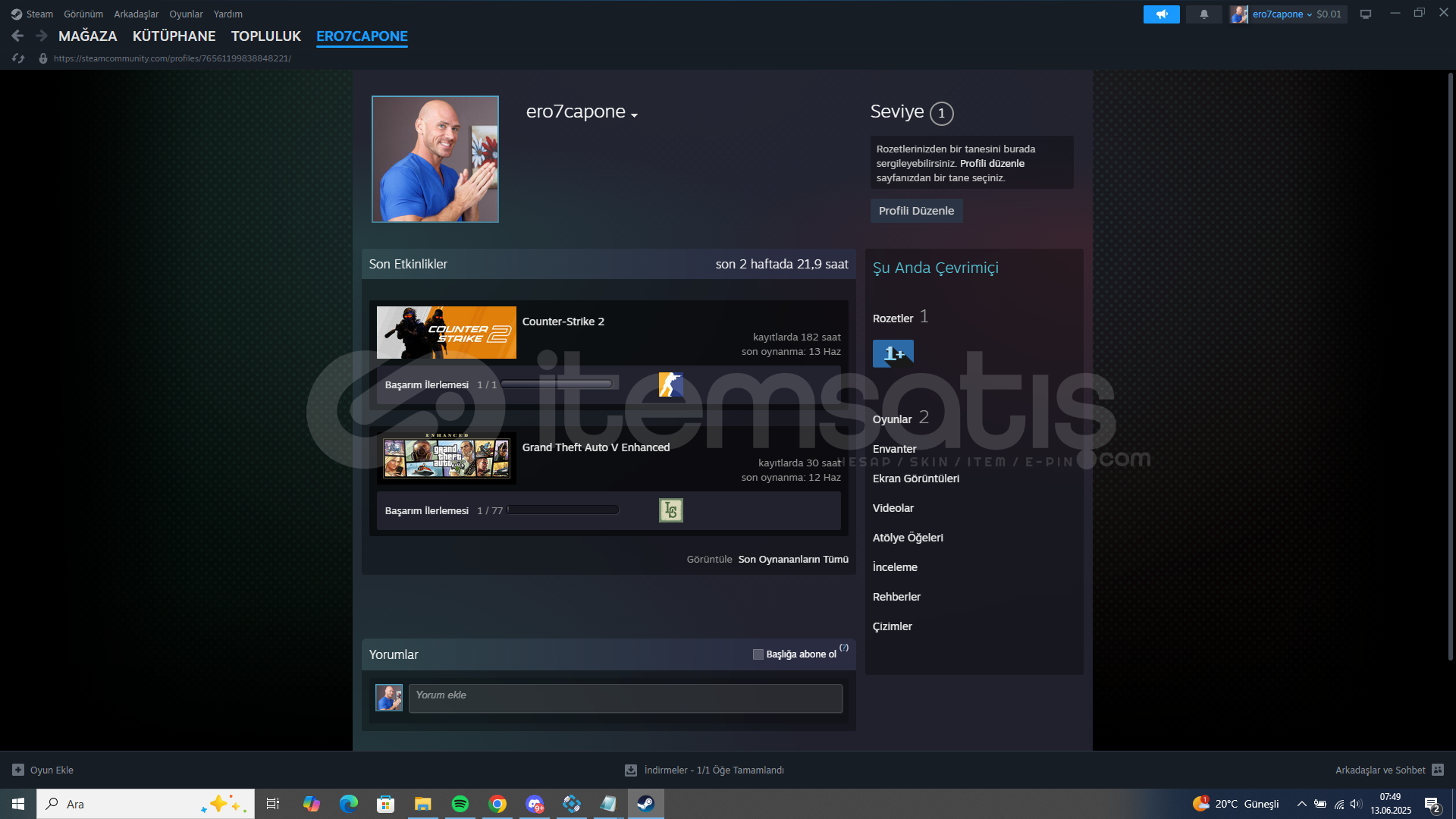The image size is (1456, 819).
Task: Click the Windows search box Ara
Action: (x=146, y=804)
